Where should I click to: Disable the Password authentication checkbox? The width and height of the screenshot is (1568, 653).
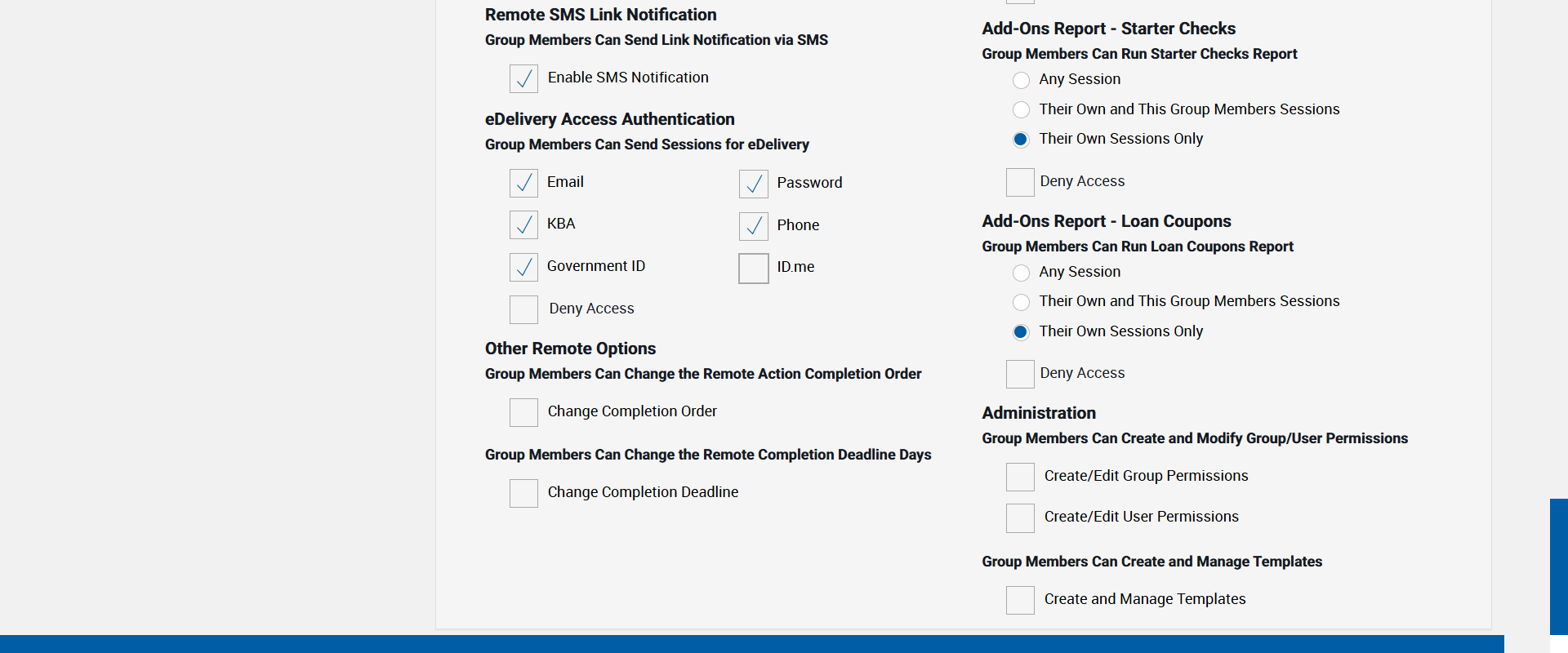point(753,184)
